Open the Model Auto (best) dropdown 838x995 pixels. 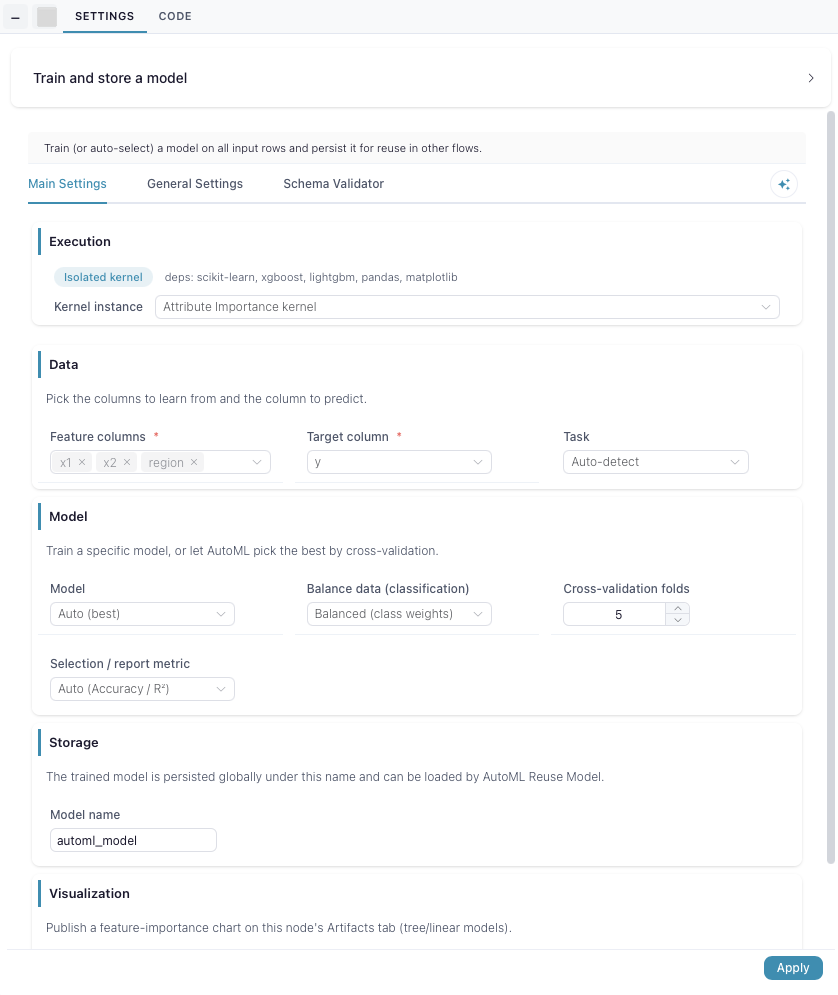point(142,614)
